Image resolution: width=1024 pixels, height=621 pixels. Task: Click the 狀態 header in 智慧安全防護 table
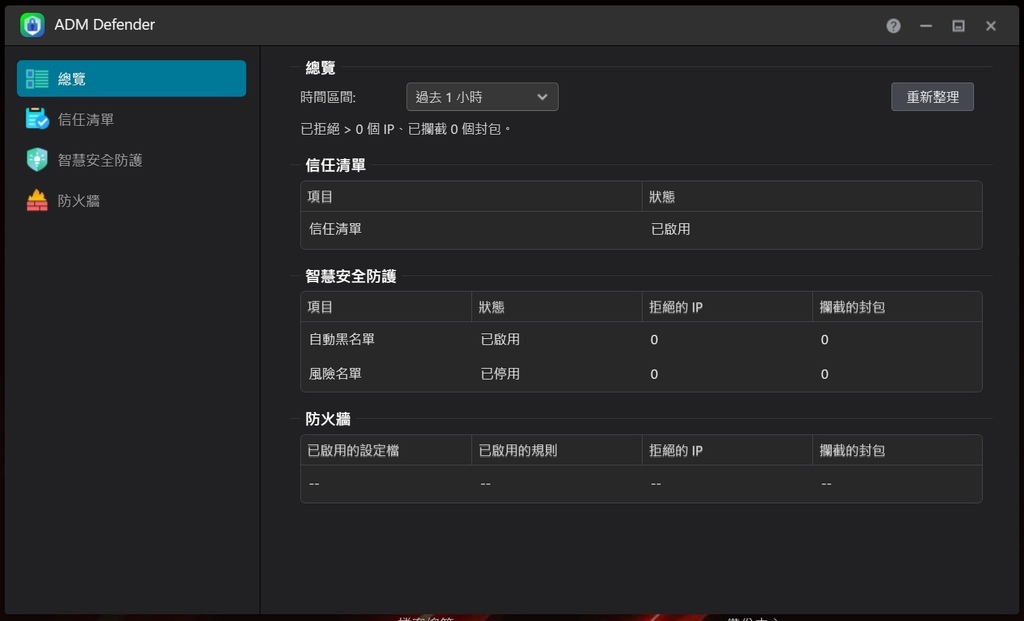tap(491, 307)
